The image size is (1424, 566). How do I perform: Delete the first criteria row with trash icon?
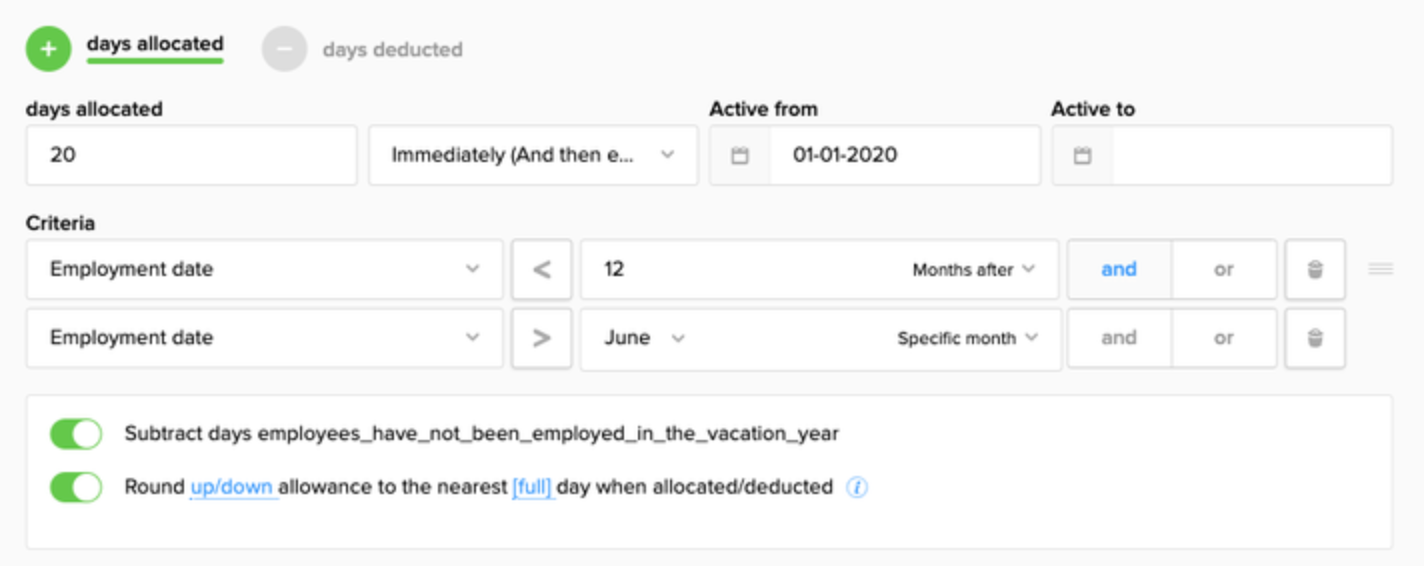click(1315, 269)
